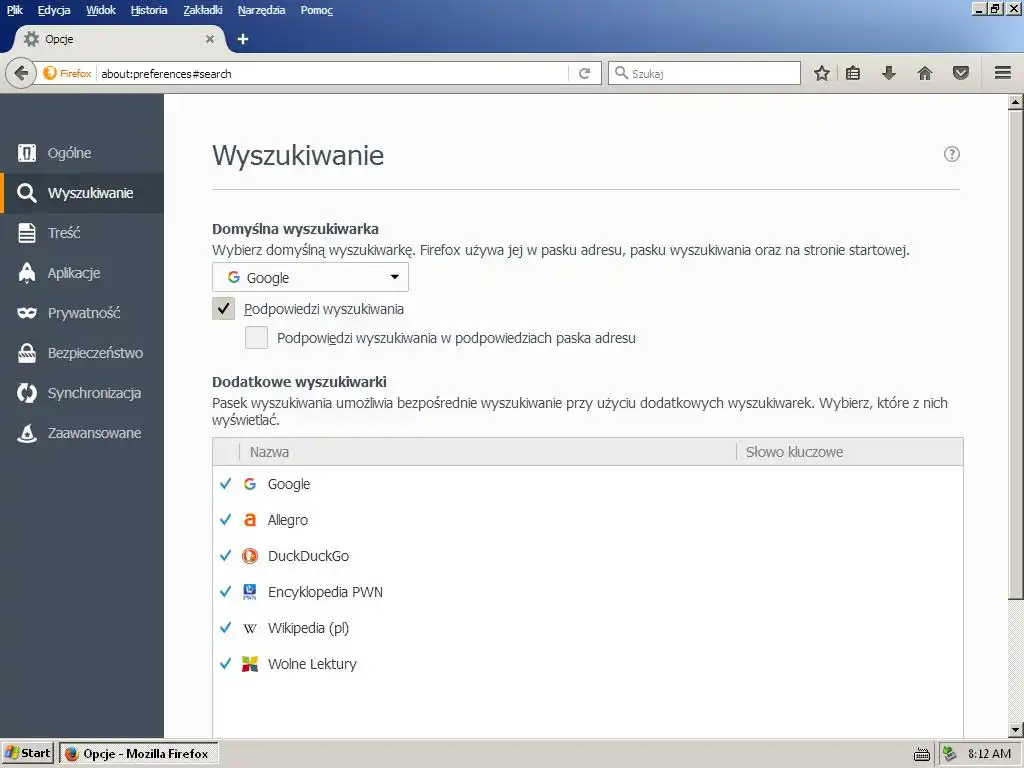
Task: Click the taskbar clock showing 8:12 AM
Action: (x=989, y=754)
